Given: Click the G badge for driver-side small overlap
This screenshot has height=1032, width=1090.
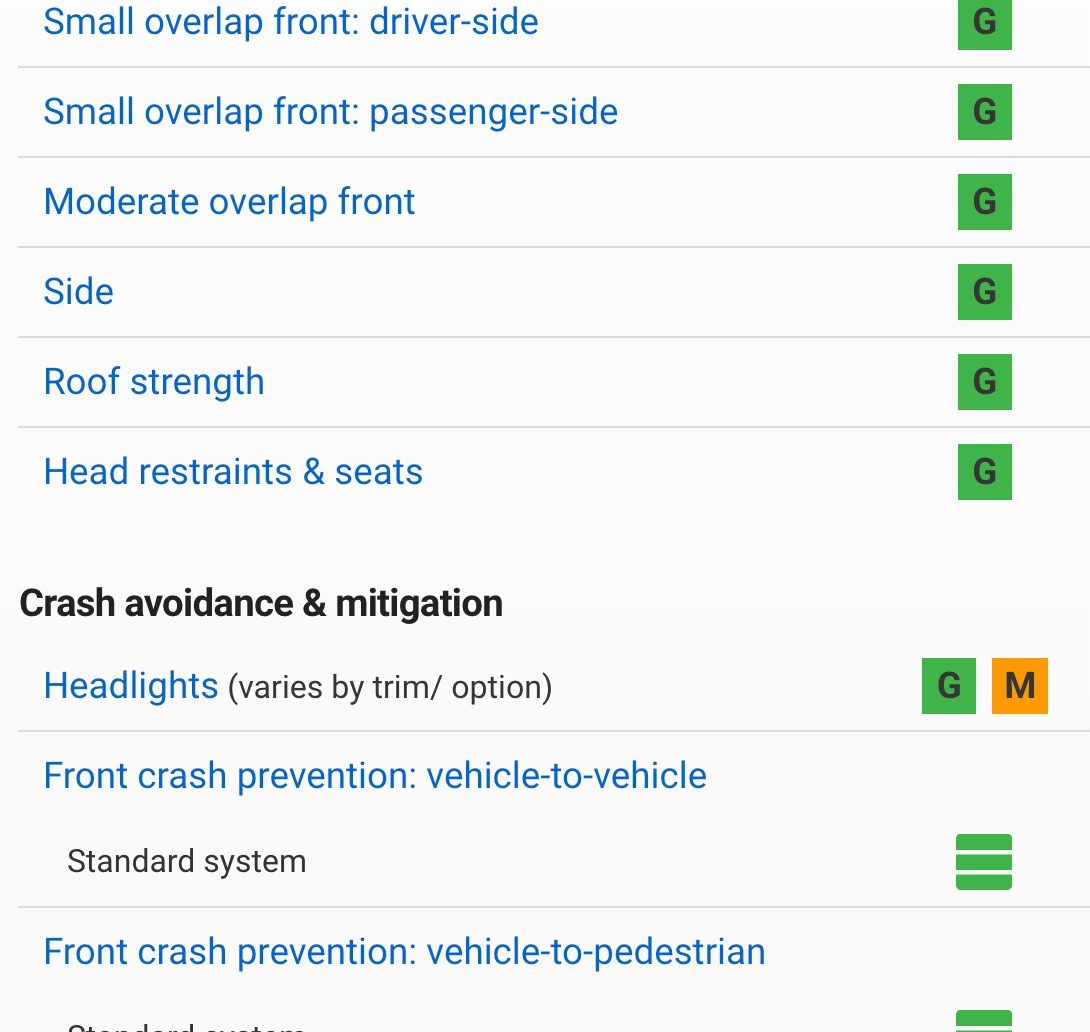Looking at the screenshot, I should pos(984,23).
